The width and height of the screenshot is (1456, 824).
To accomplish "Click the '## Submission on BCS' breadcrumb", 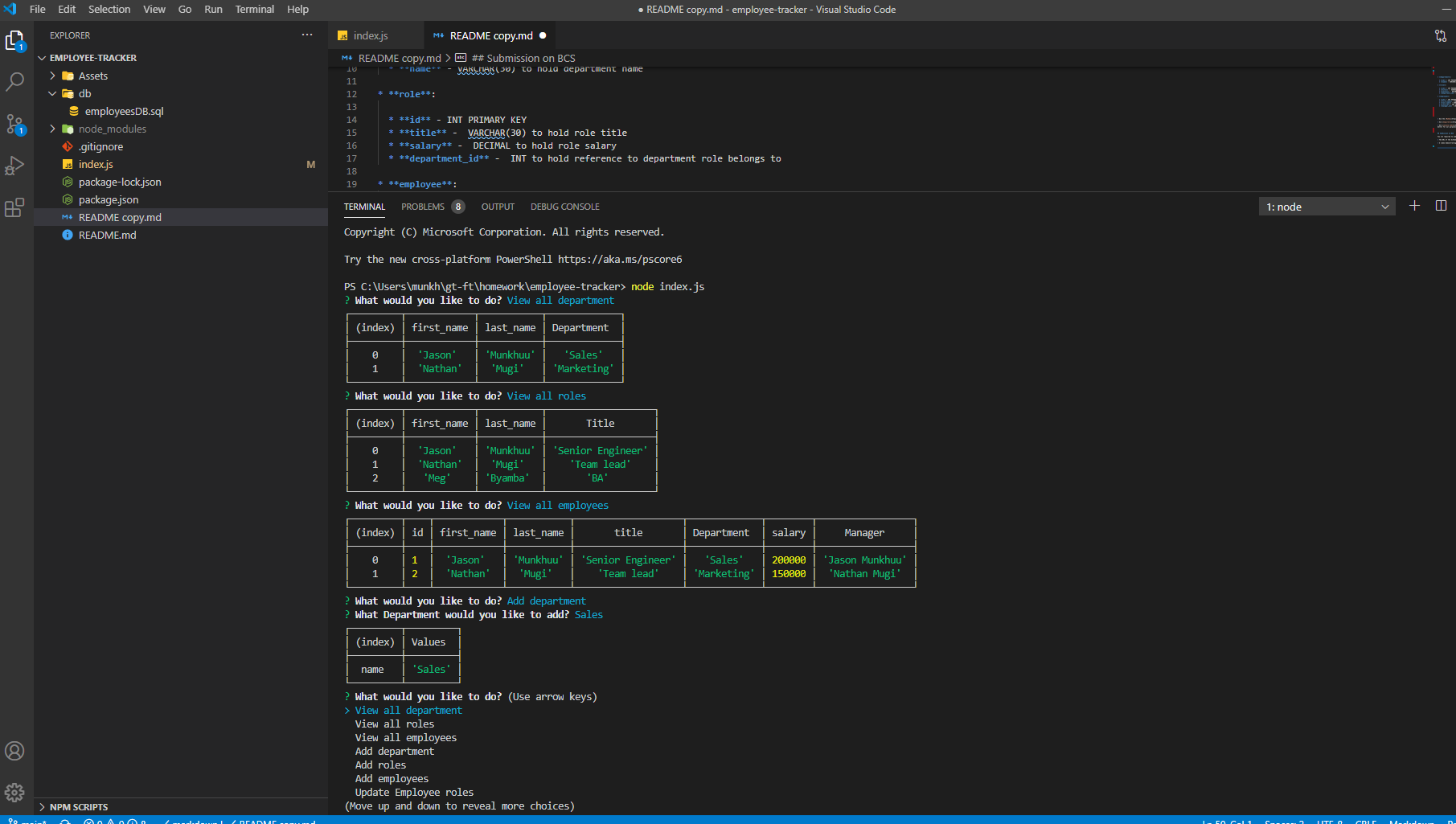I will coord(523,58).
